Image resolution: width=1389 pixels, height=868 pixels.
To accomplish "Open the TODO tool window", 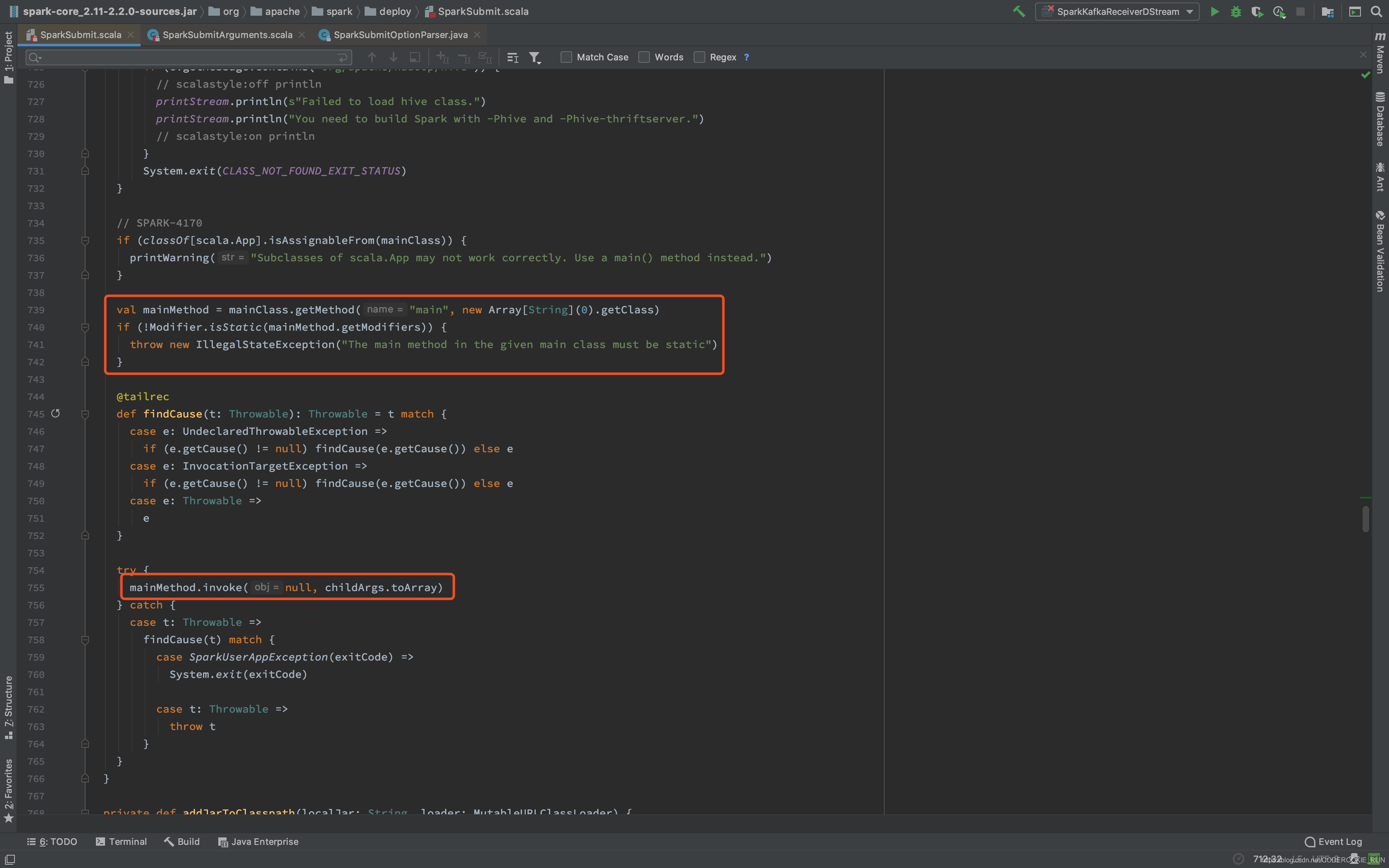I will [52, 842].
